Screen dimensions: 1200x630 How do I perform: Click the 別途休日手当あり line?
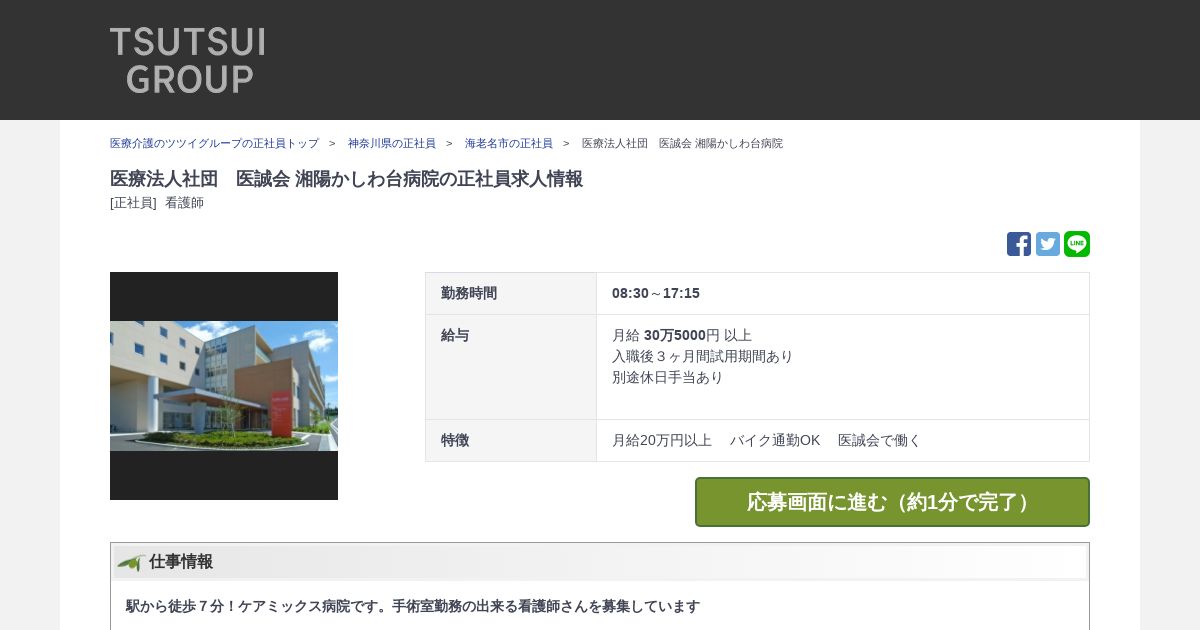667,377
